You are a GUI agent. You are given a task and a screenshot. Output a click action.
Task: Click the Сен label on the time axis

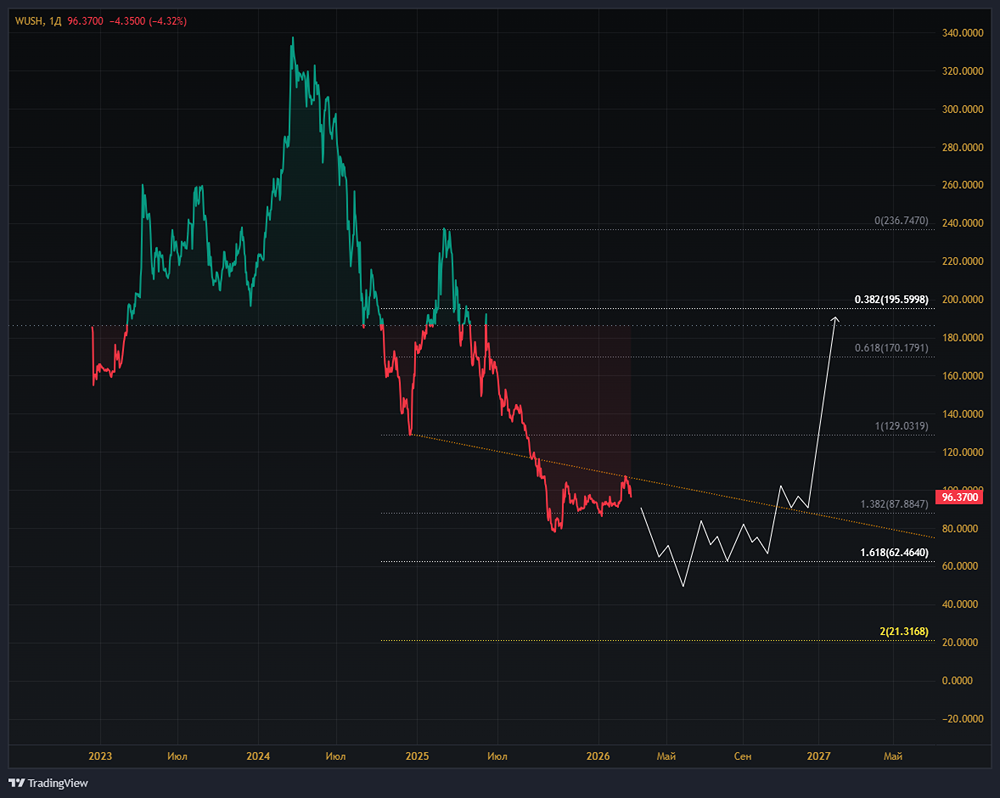coord(742,756)
